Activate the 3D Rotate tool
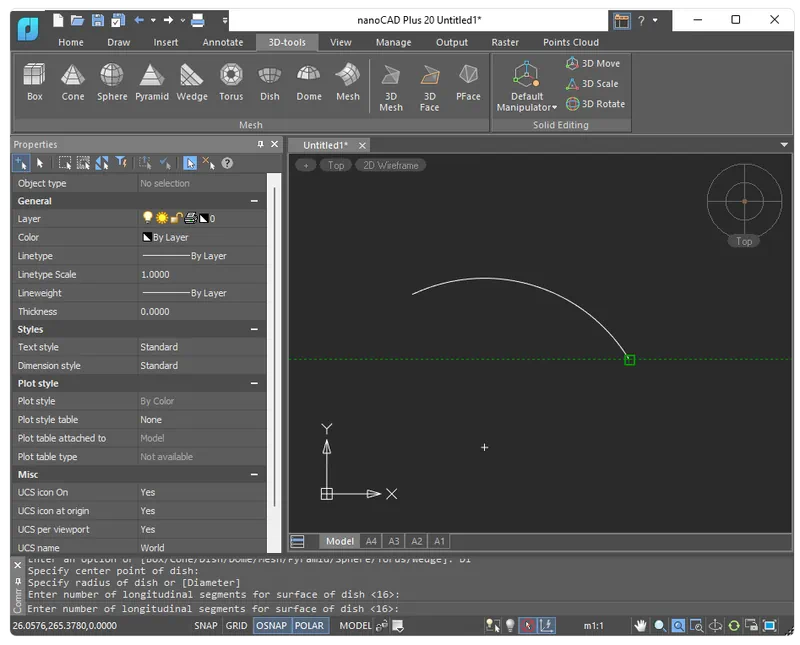The height and width of the screenshot is (645, 800). point(595,104)
